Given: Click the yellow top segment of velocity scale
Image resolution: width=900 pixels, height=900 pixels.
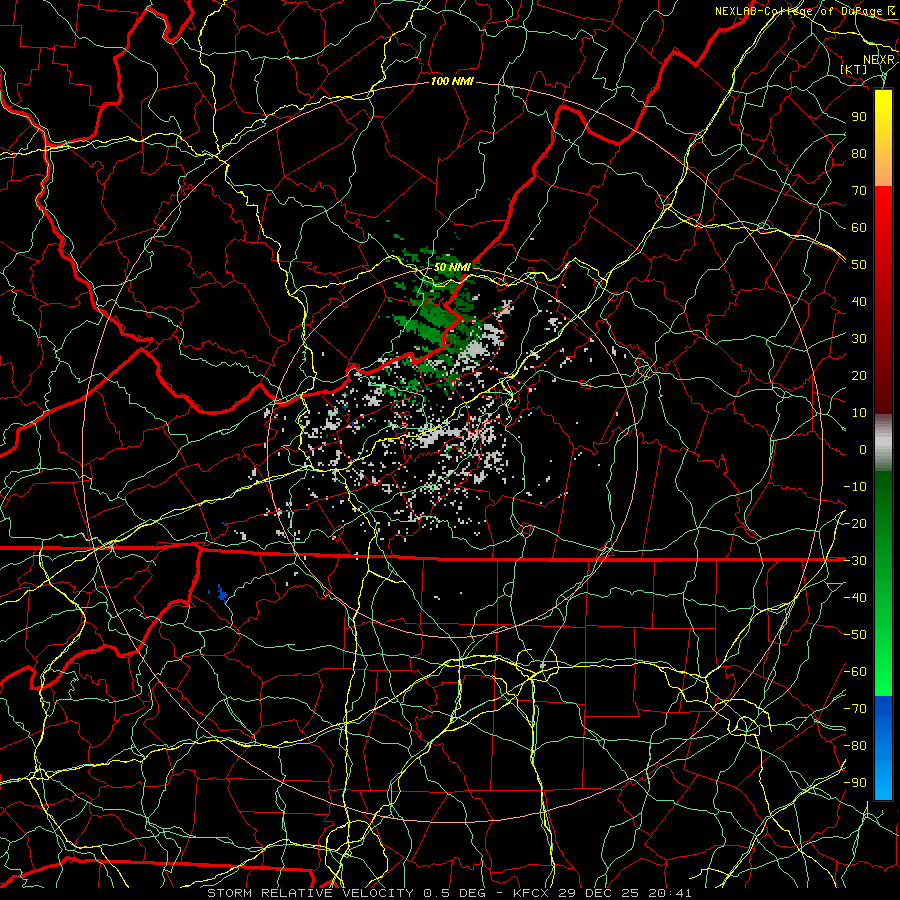Looking at the screenshot, I should pyautogui.click(x=883, y=138).
